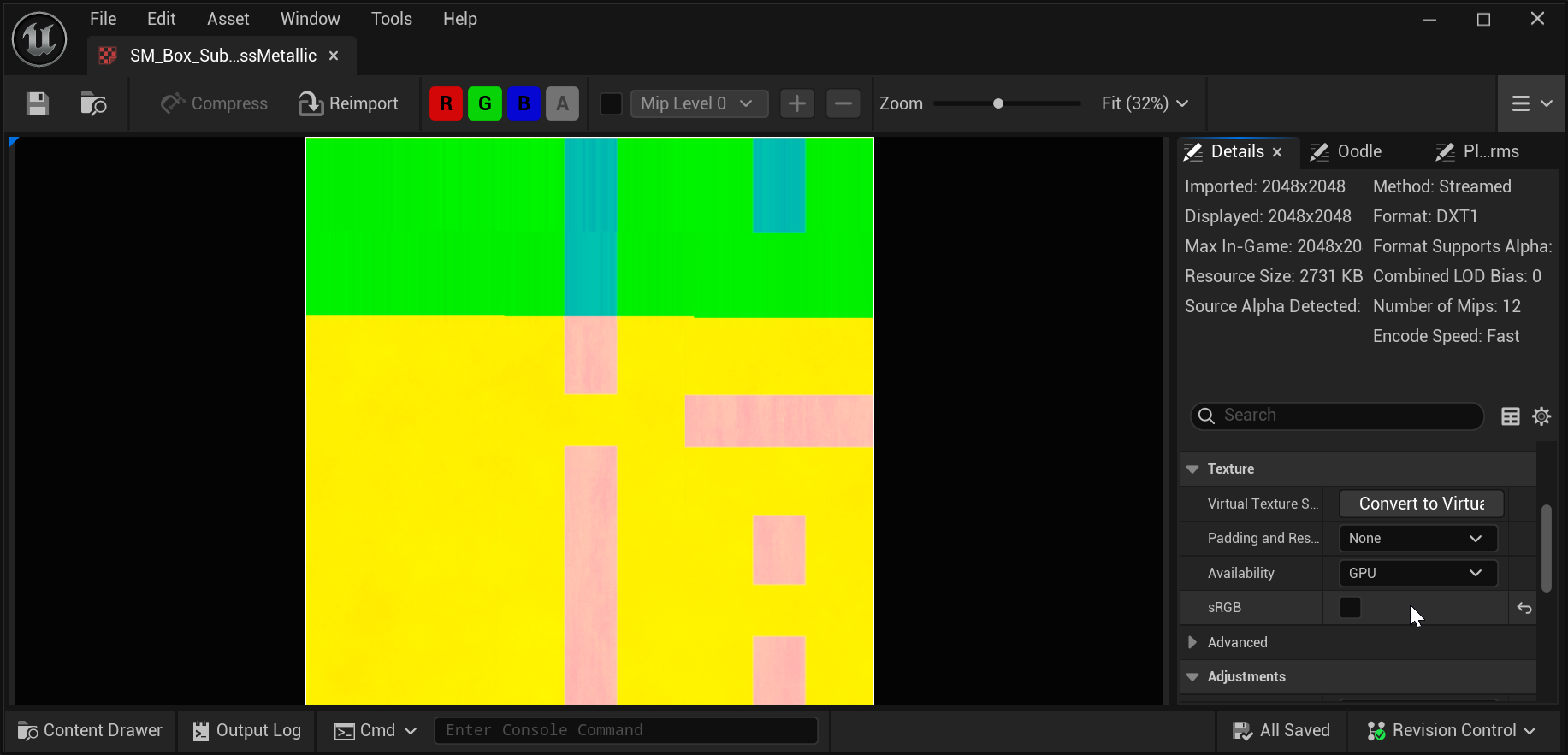The image size is (1568, 755).
Task: Open the Availability GPU dropdown
Action: click(1417, 573)
